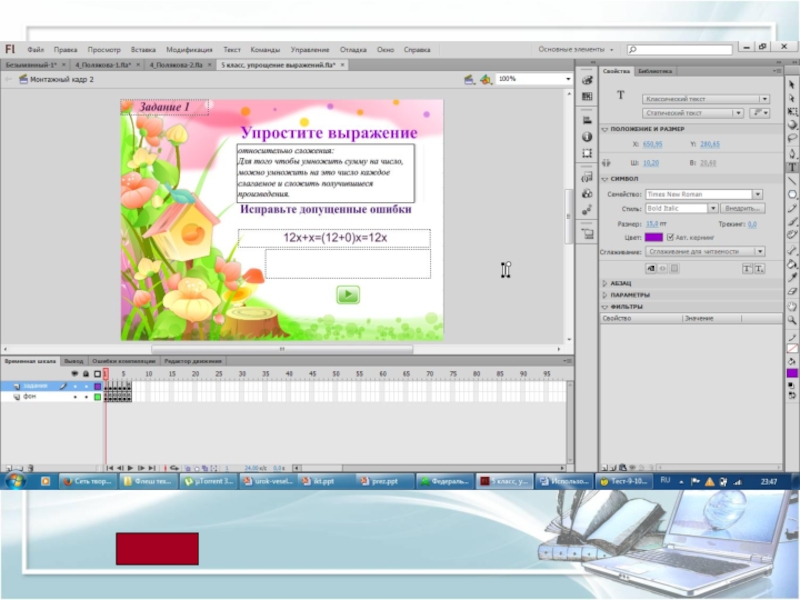Open the Модификация menu

pyautogui.click(x=189, y=49)
